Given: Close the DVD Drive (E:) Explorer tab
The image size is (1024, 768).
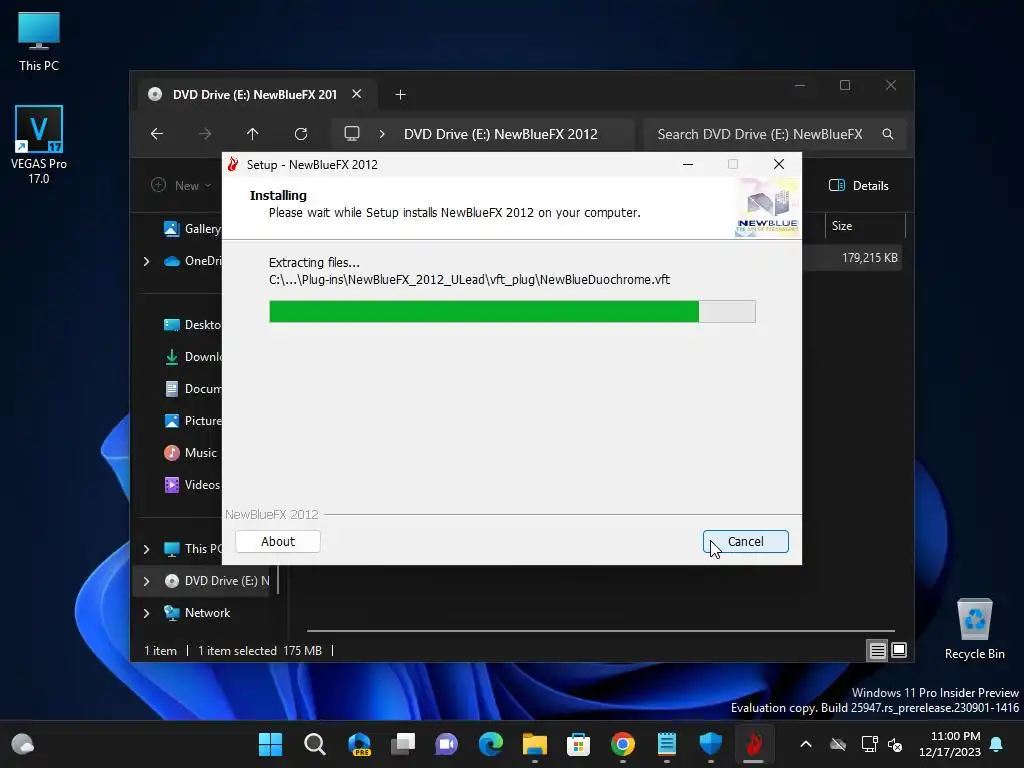Looking at the screenshot, I should [357, 94].
